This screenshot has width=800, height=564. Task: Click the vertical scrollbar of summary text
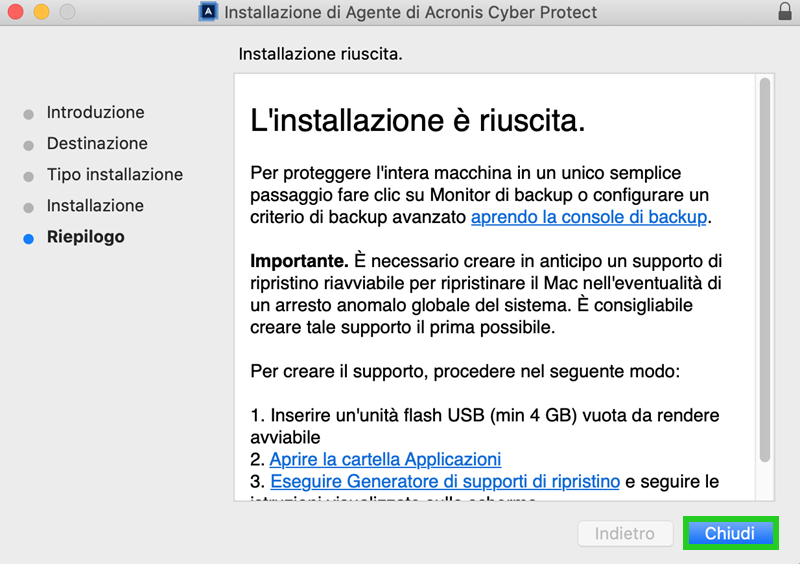tap(764, 271)
